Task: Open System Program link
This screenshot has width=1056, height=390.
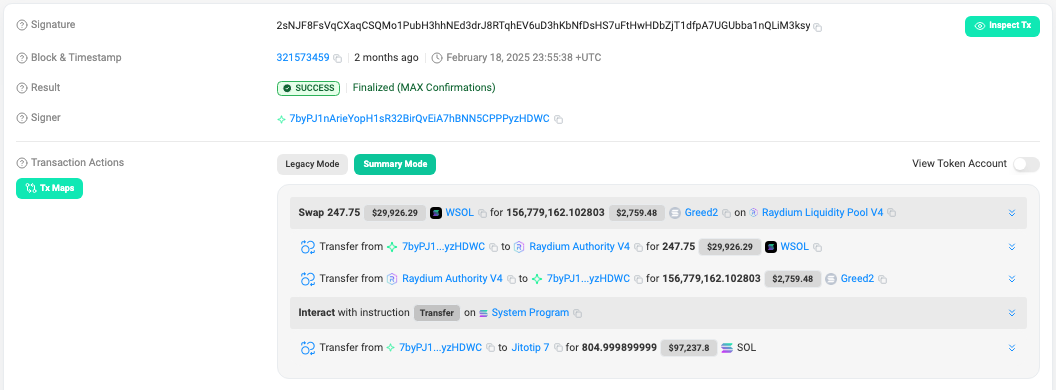Action: (x=530, y=313)
